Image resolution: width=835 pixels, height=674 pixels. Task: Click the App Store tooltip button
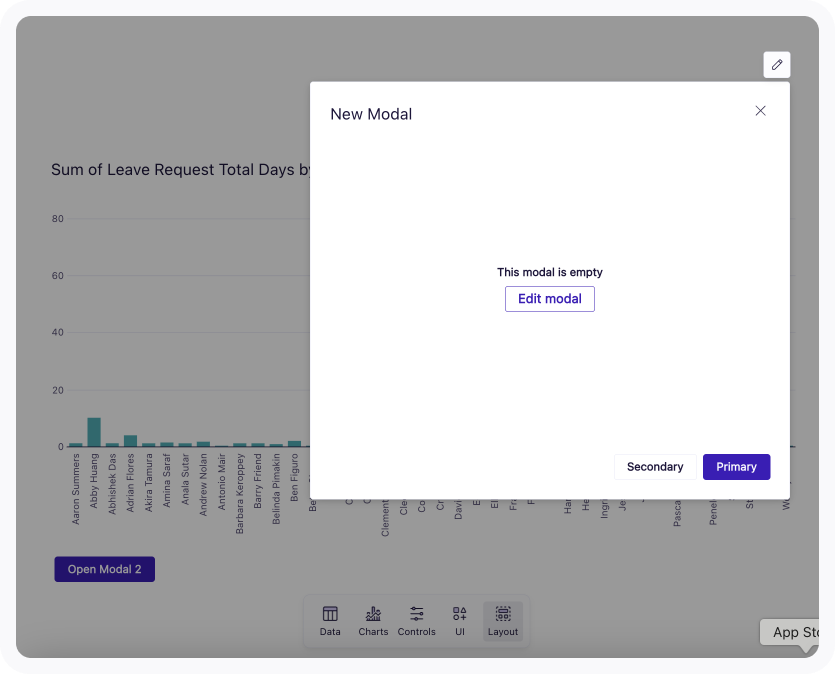pos(790,632)
